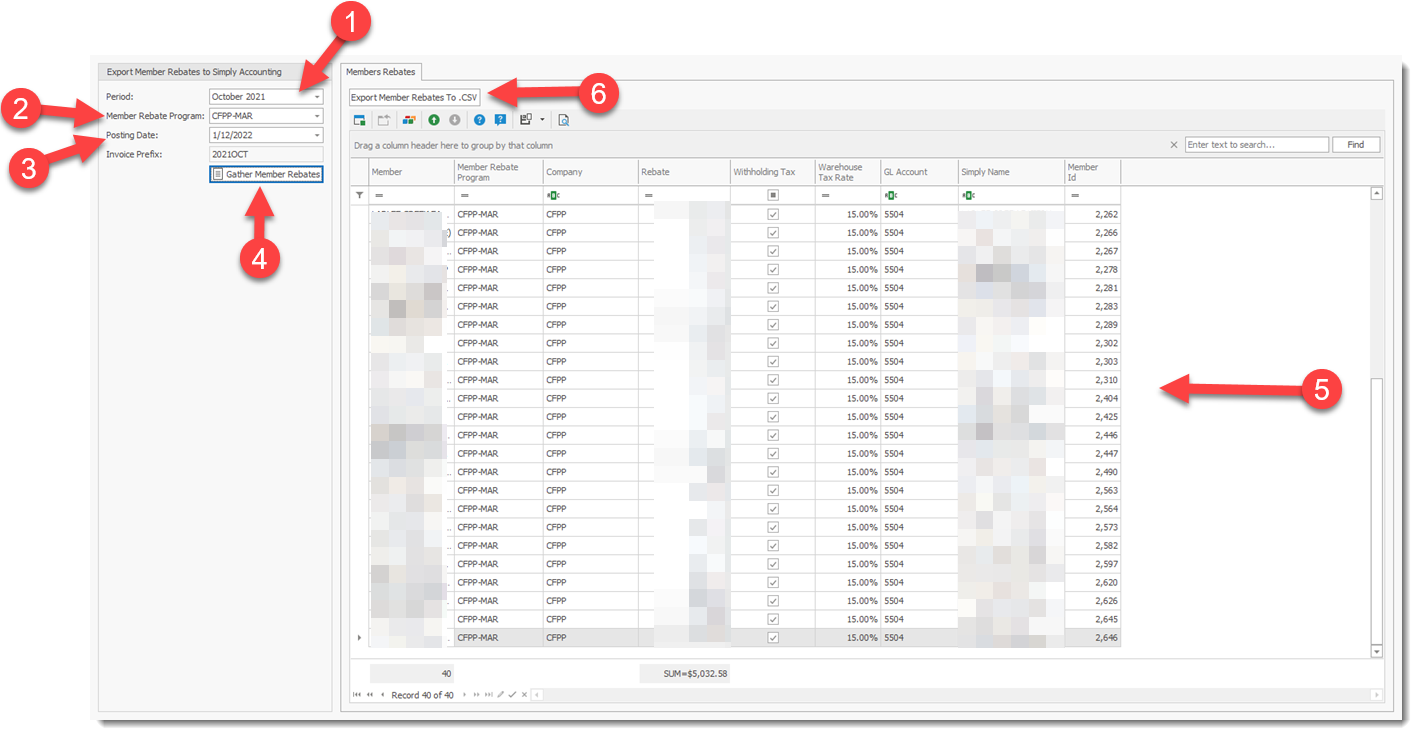Toggle the Withholding Tax checkbox in the last row
Image resolution: width=1417 pixels, height=735 pixels.
point(772,637)
